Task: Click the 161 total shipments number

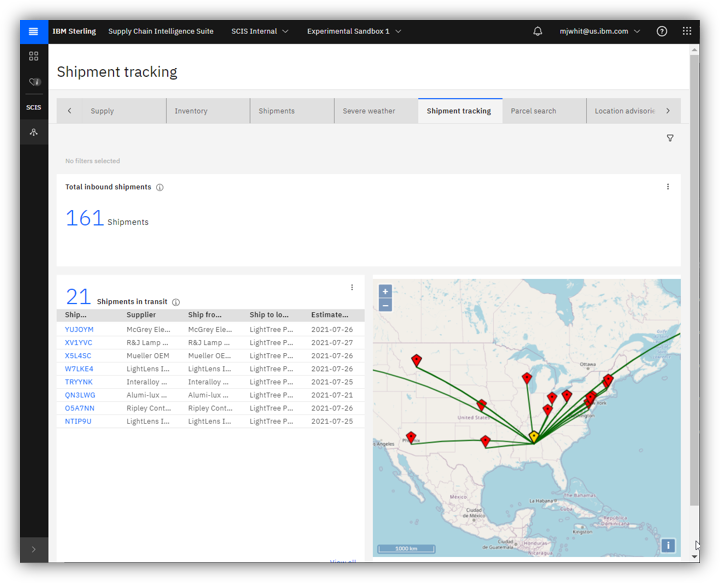Action: point(84,218)
